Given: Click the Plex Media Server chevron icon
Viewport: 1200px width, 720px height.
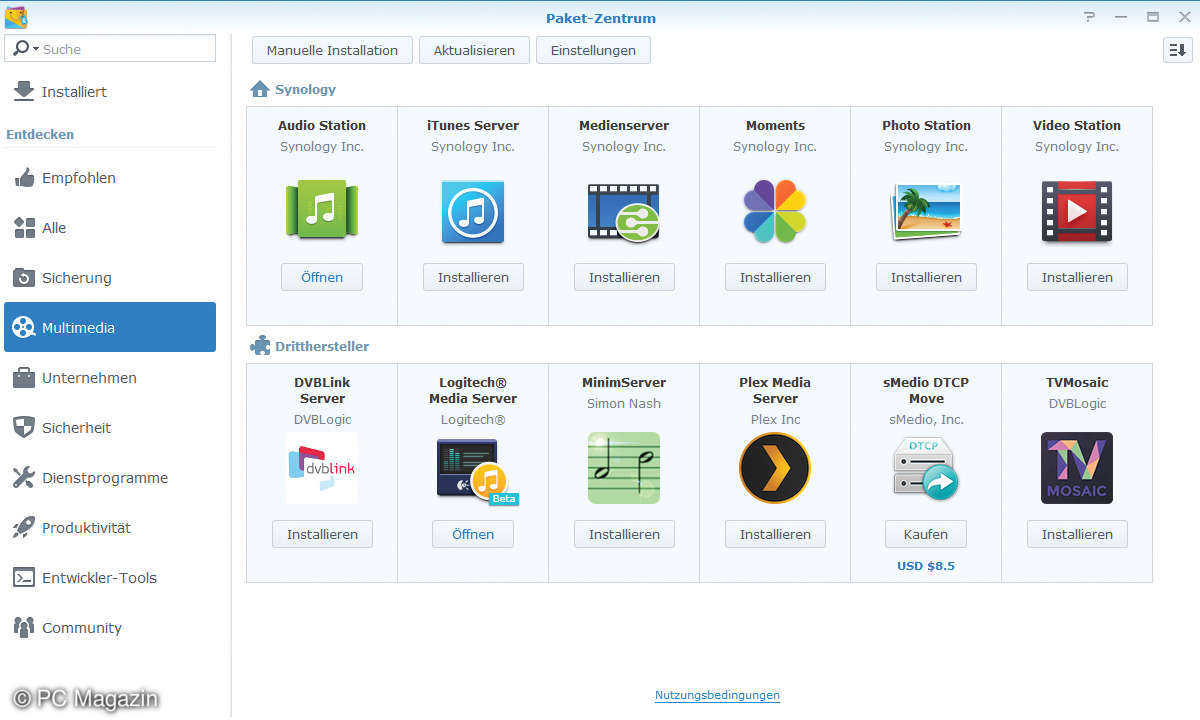Looking at the screenshot, I should click(x=775, y=468).
